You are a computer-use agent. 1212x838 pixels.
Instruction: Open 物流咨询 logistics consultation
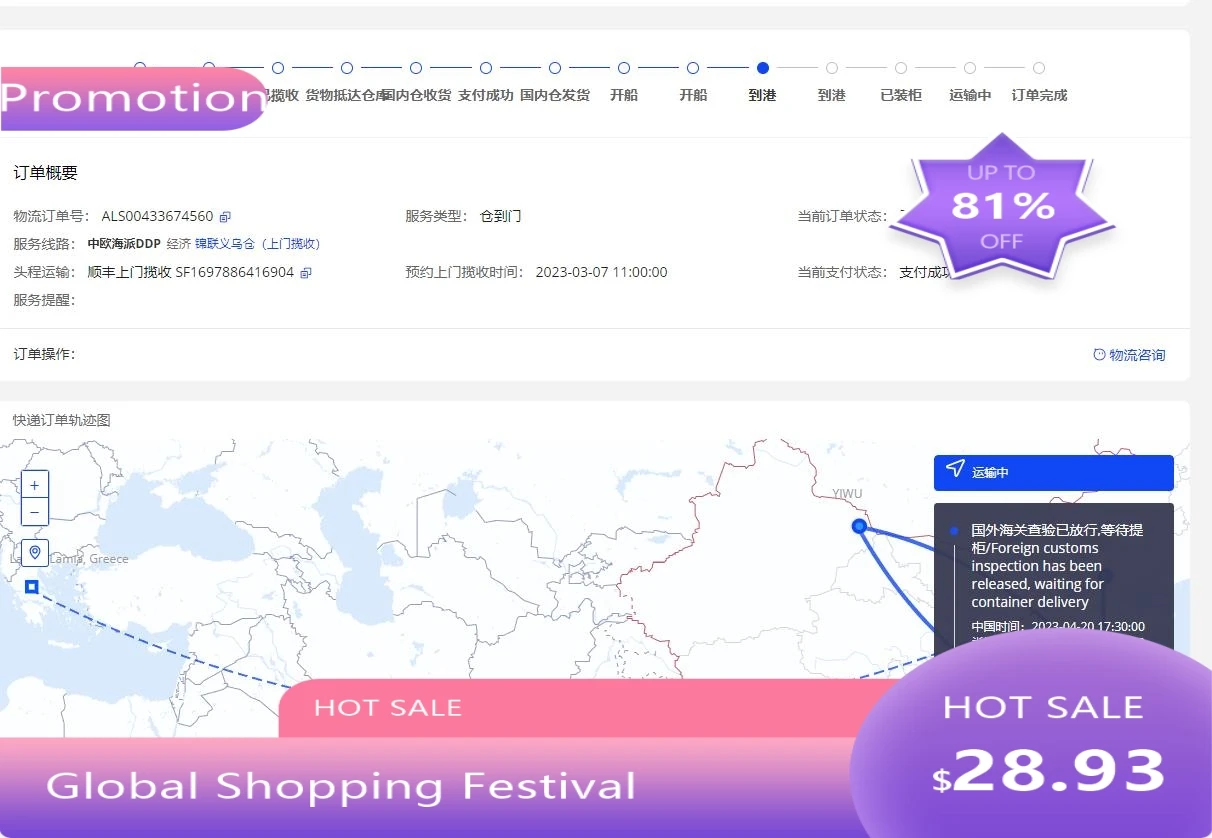pyautogui.click(x=1137, y=354)
